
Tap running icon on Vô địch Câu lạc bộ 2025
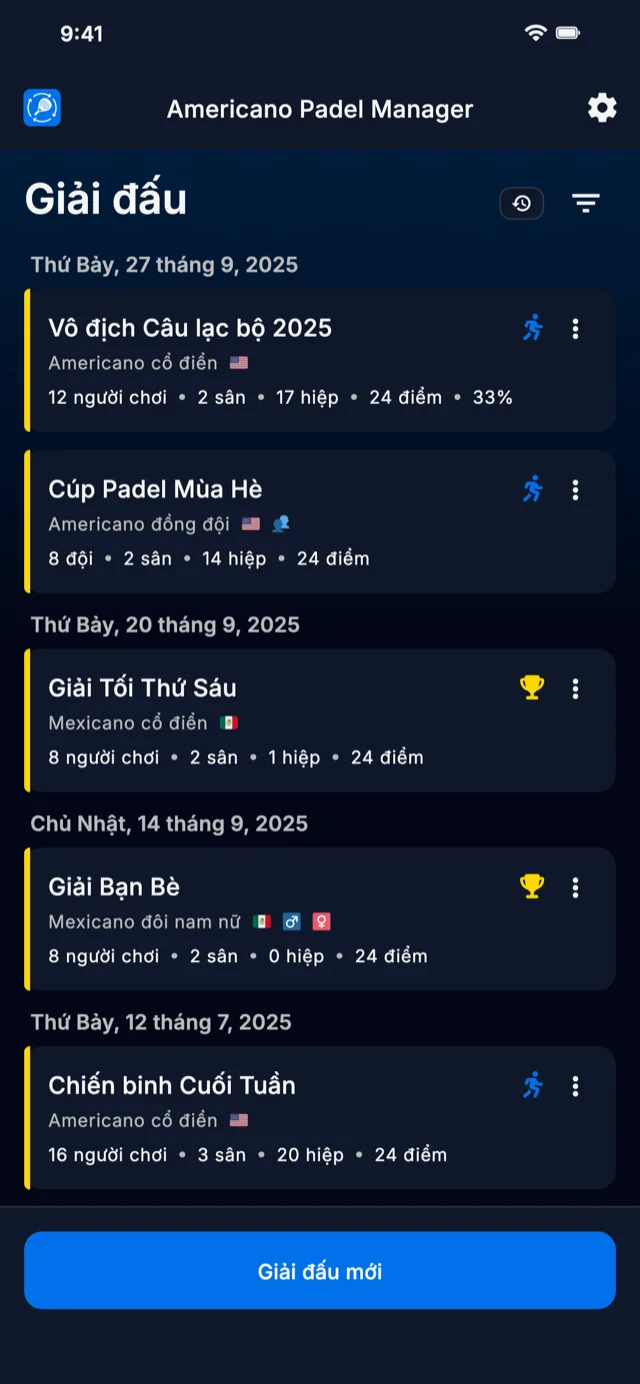533,328
